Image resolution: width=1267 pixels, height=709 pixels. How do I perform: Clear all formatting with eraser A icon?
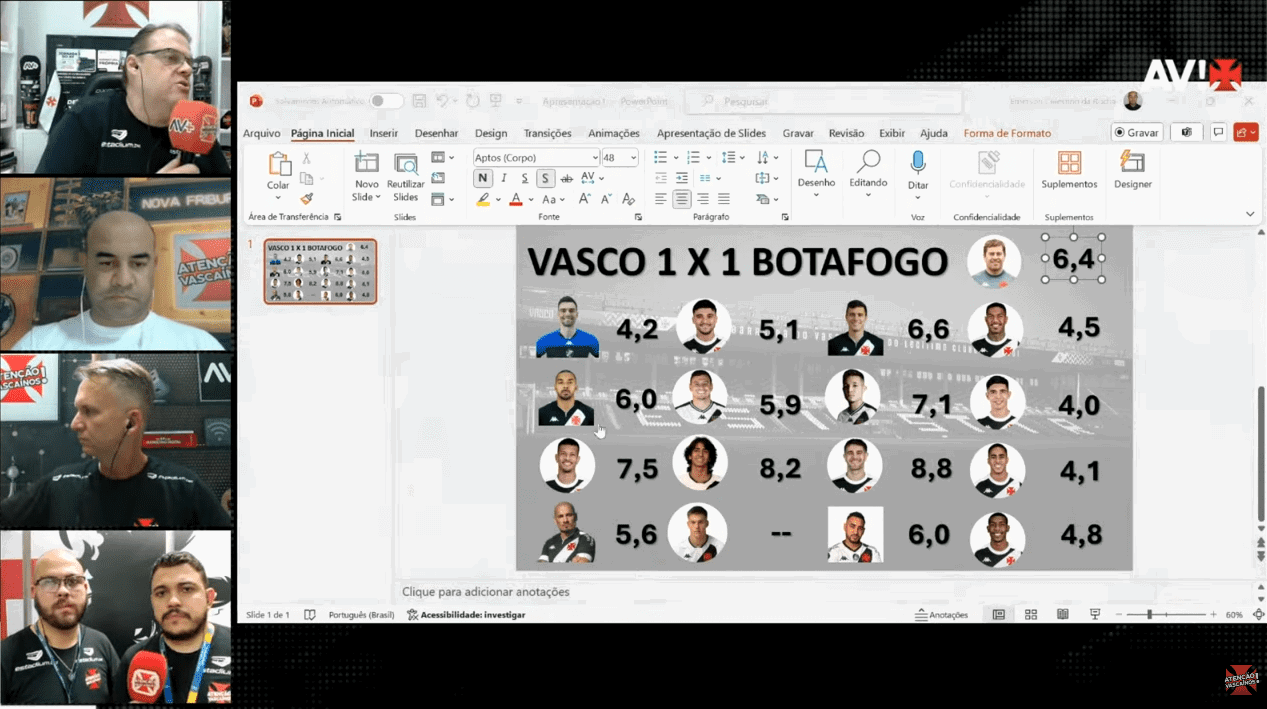pos(628,199)
